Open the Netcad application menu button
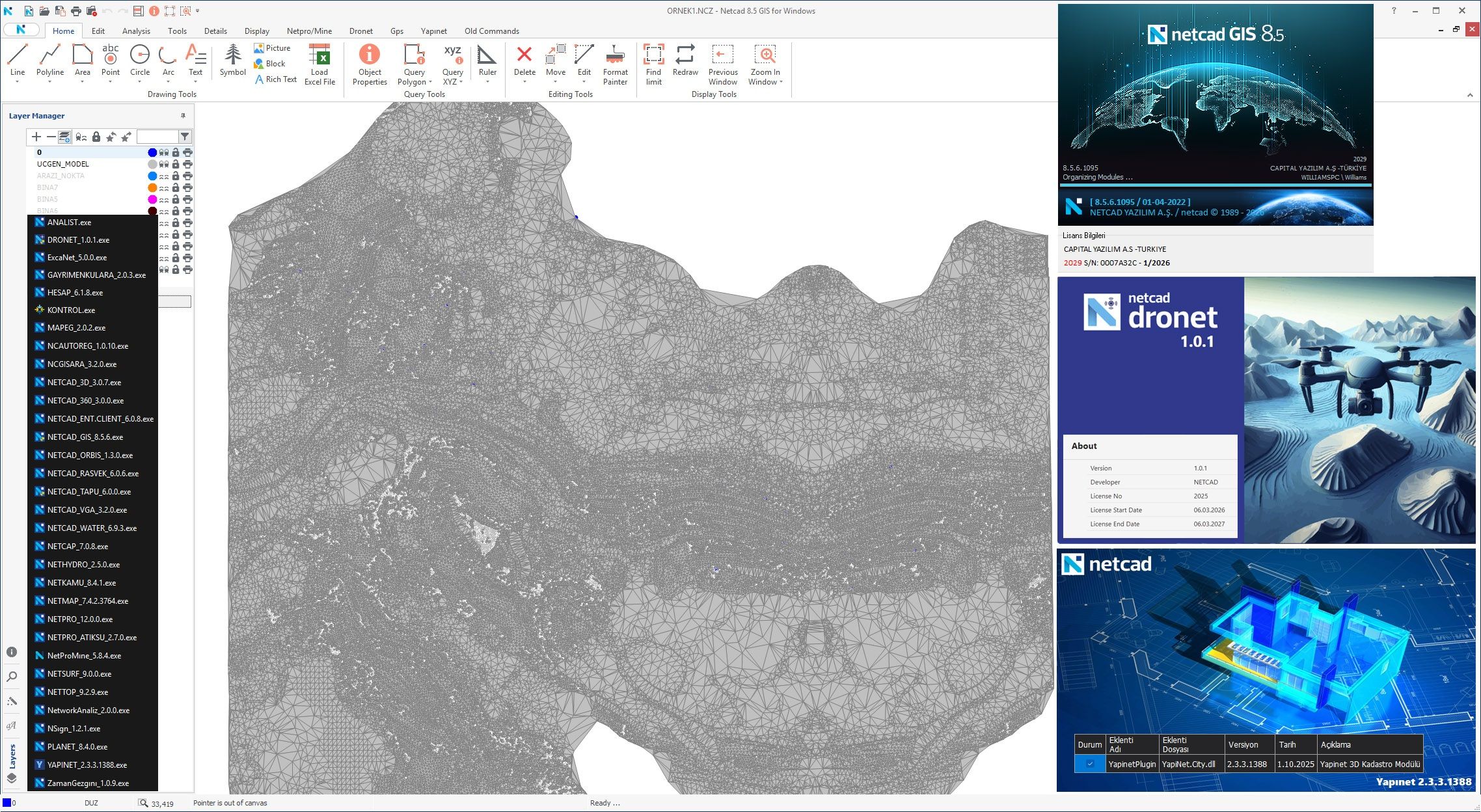Screen dimensions: 1481x812 (21, 30)
